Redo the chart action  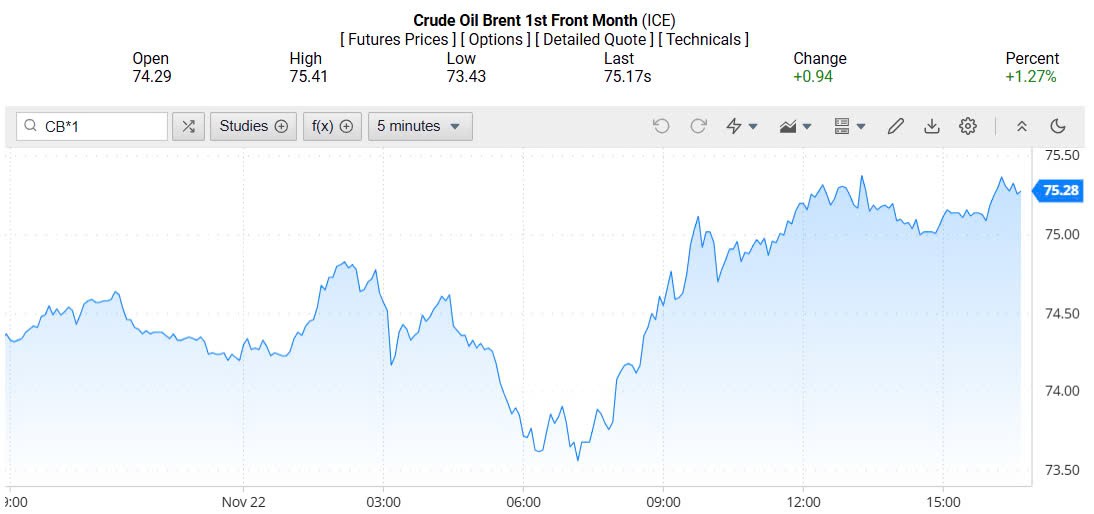[x=699, y=126]
